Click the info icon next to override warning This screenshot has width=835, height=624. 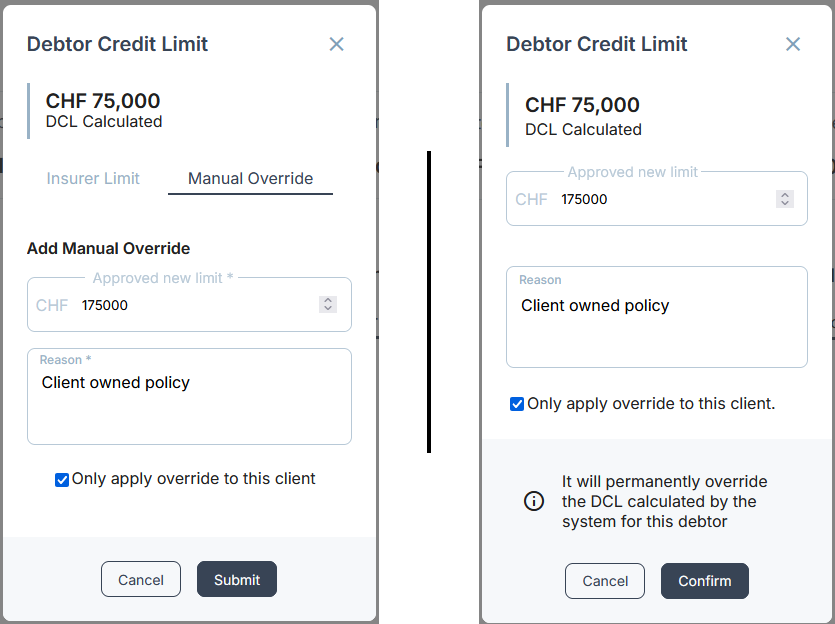[534, 501]
